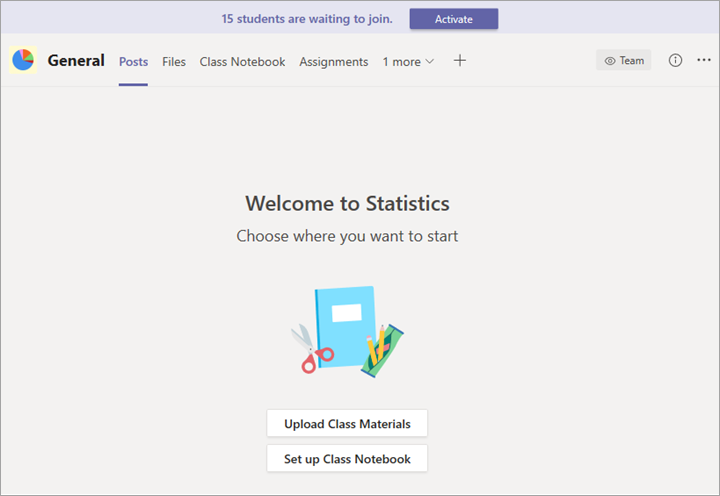This screenshot has width=720, height=496.
Task: Add a new tab with plus icon
Action: (460, 61)
